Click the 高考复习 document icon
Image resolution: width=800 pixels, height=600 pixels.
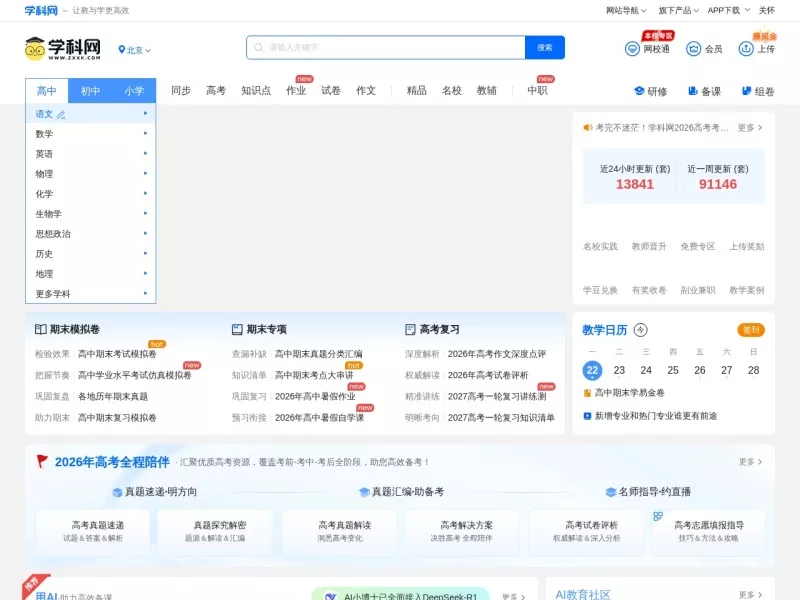tap(410, 330)
